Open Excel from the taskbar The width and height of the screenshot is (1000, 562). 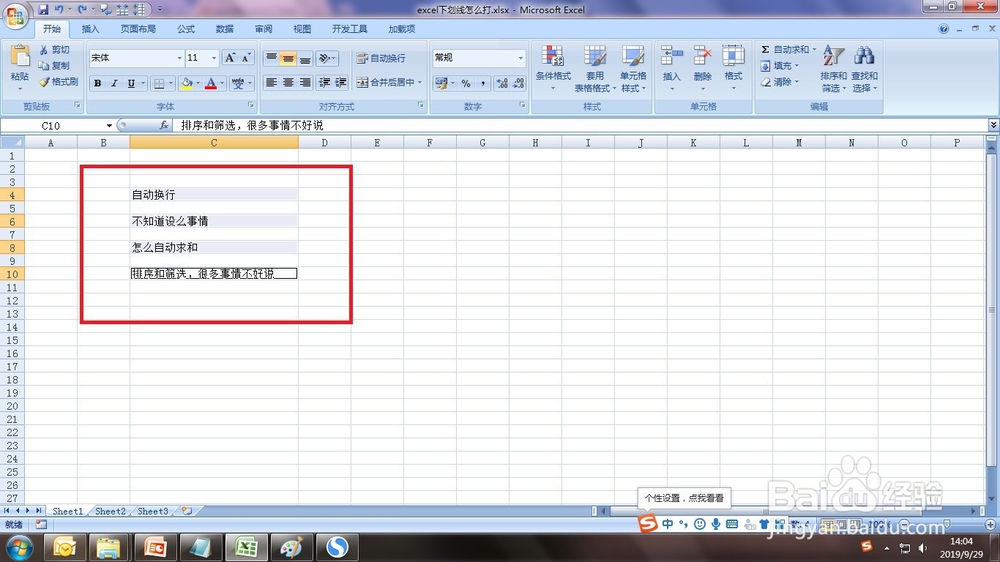coord(246,547)
